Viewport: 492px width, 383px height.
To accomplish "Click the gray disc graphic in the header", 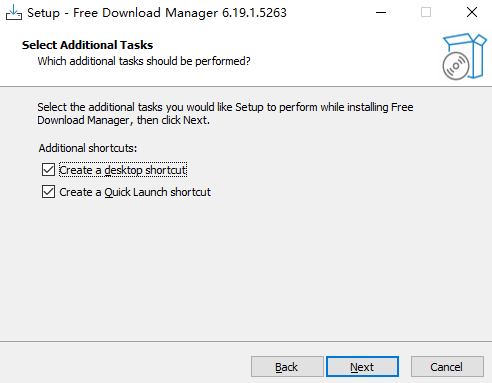I will (x=456, y=66).
